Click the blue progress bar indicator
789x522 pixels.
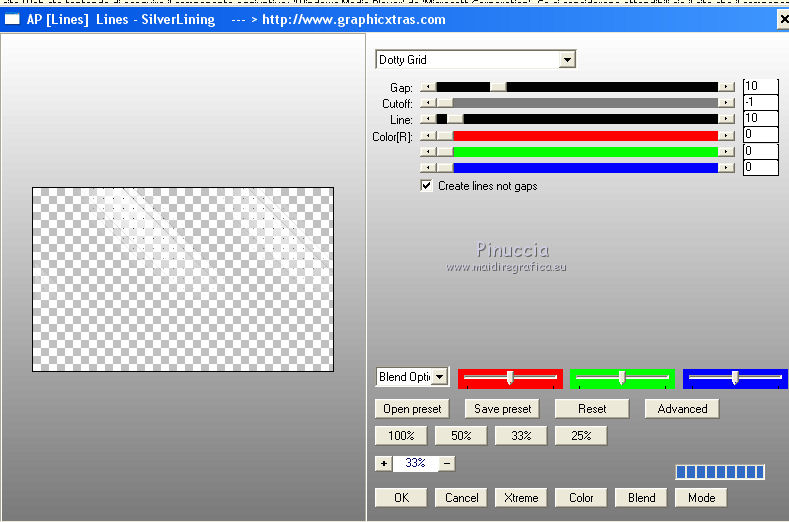click(720, 472)
